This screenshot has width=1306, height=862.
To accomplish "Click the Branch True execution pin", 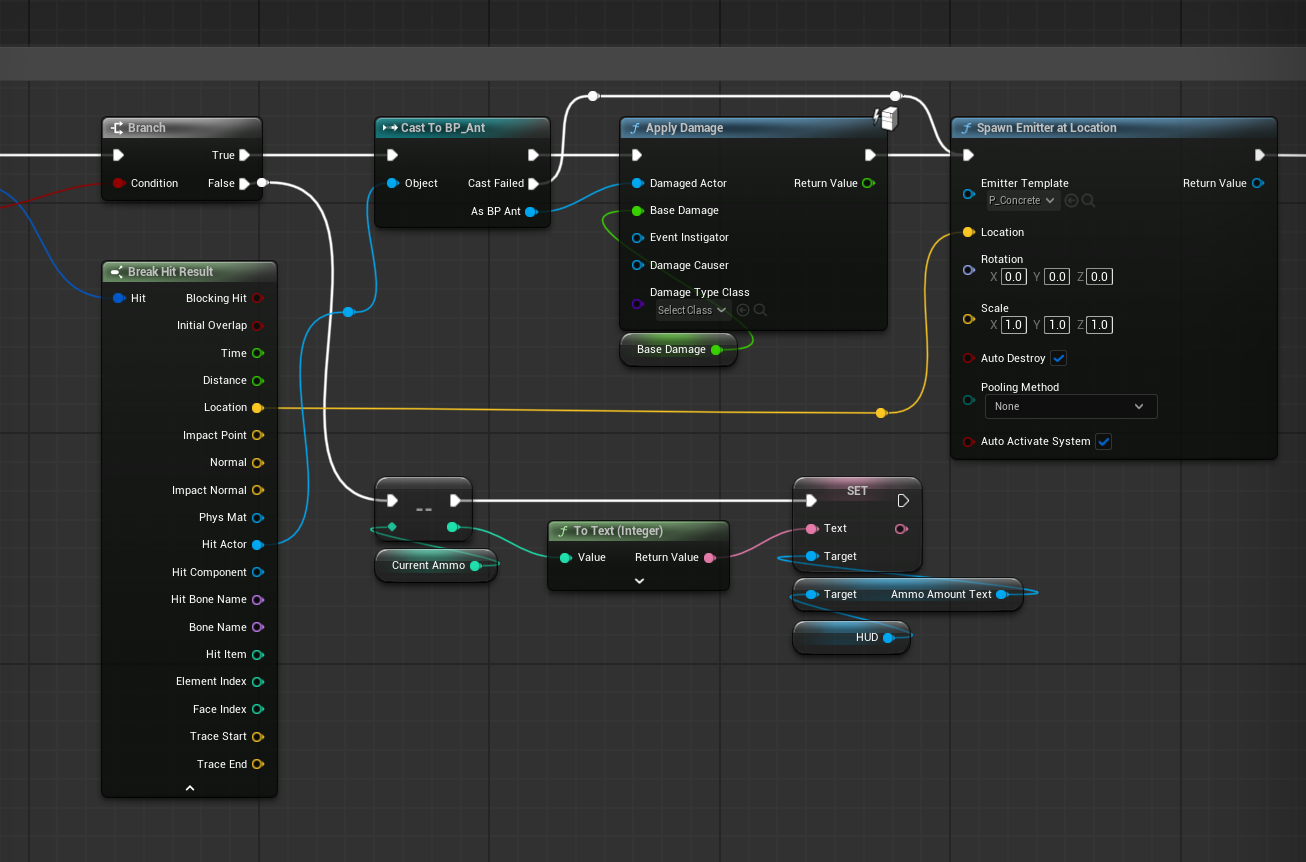I will pos(244,155).
